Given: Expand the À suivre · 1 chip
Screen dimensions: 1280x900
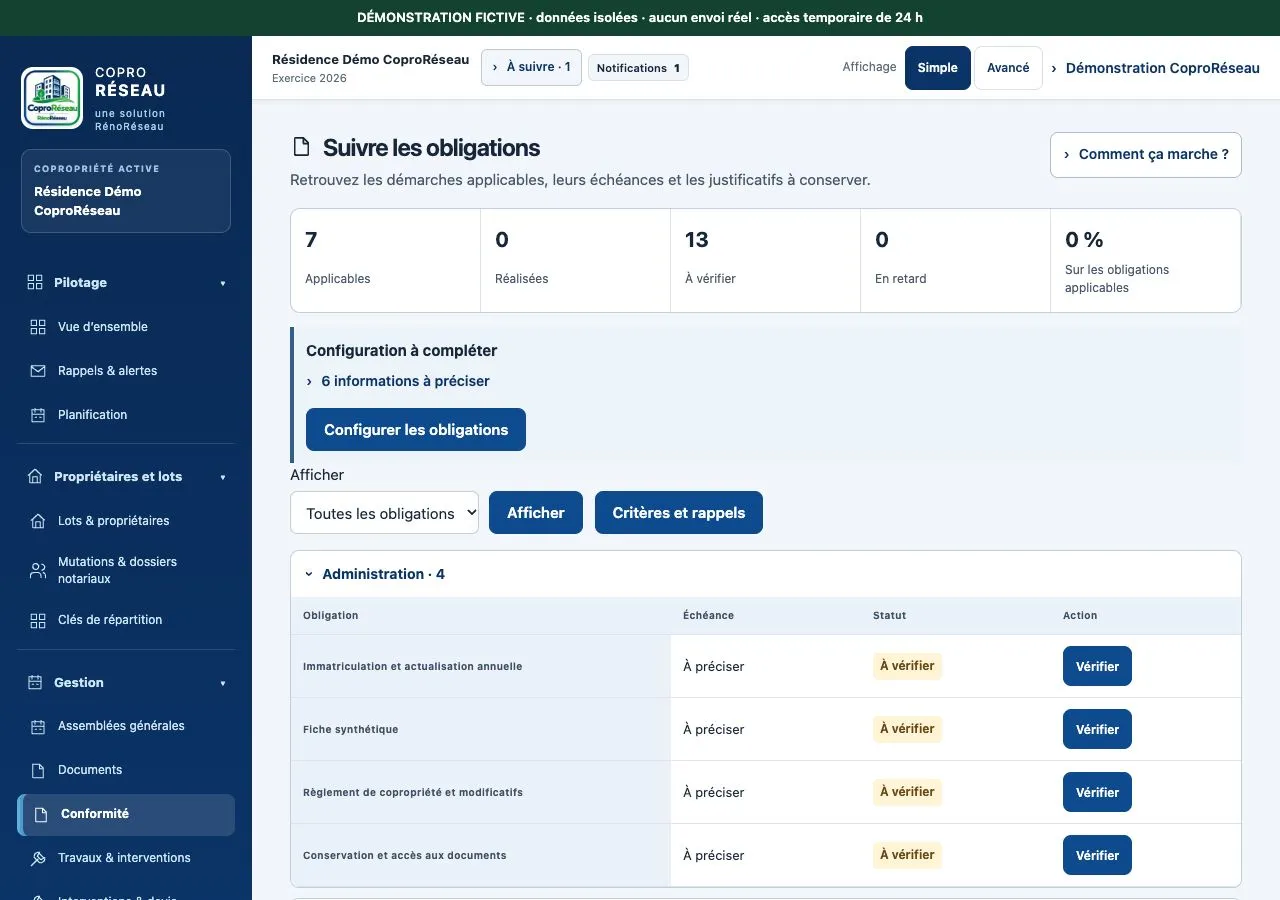Looking at the screenshot, I should (x=531, y=67).
